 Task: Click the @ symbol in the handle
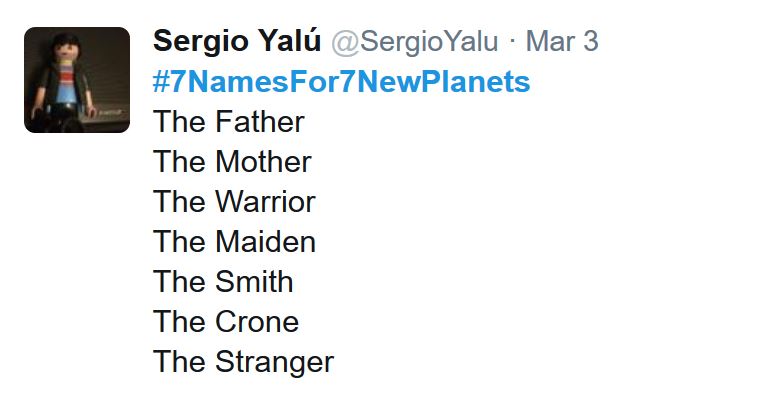345,43
